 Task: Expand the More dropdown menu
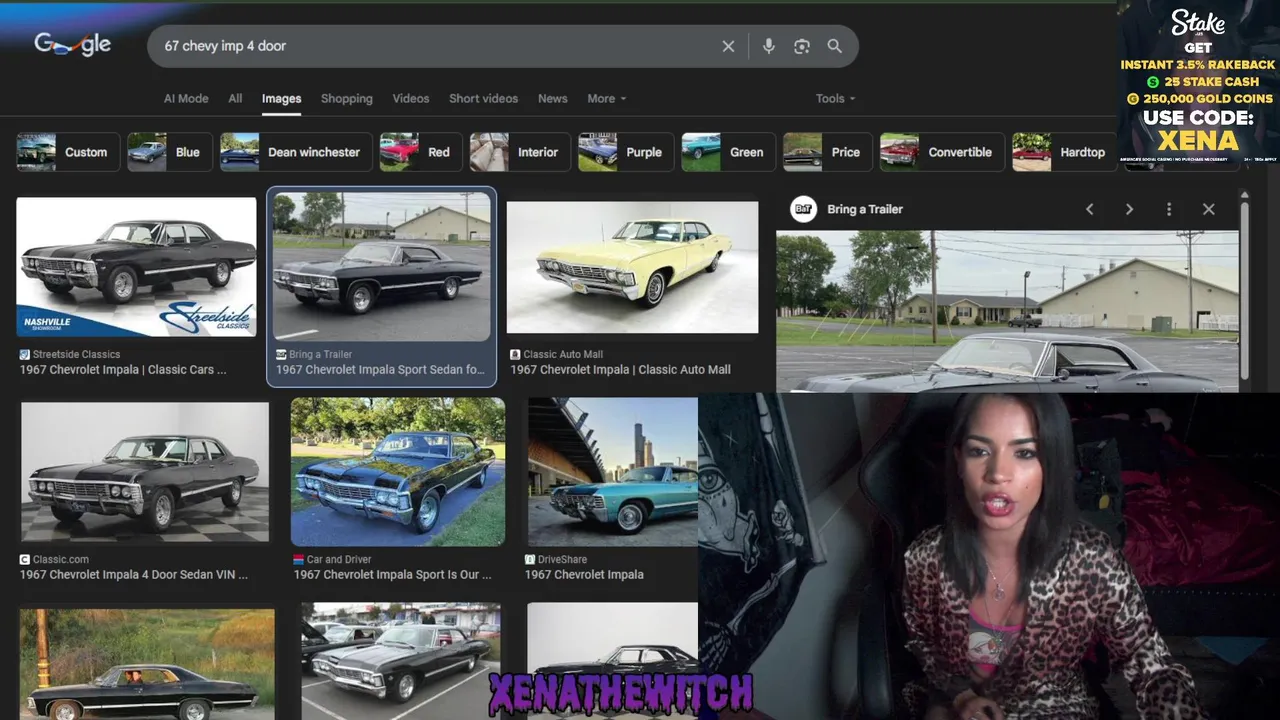coord(606,98)
